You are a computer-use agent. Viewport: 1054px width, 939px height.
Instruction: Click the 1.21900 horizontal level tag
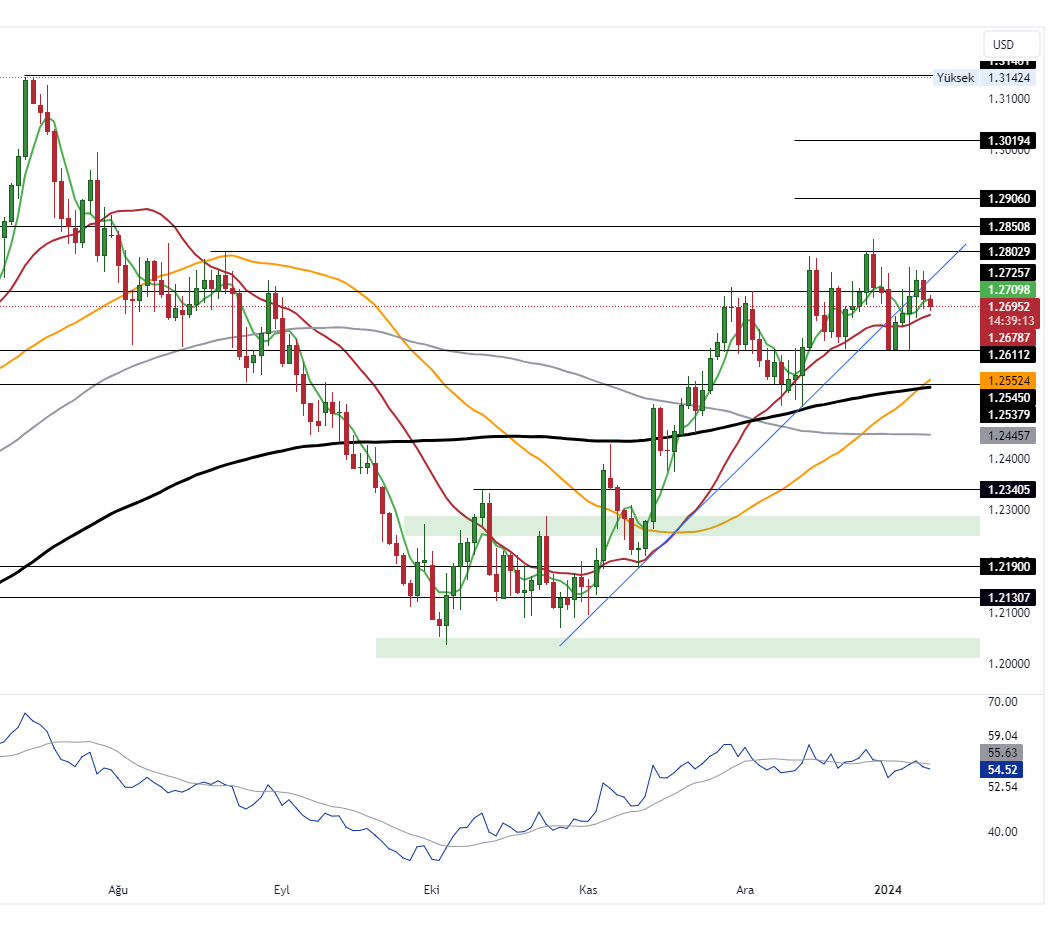click(x=1009, y=567)
